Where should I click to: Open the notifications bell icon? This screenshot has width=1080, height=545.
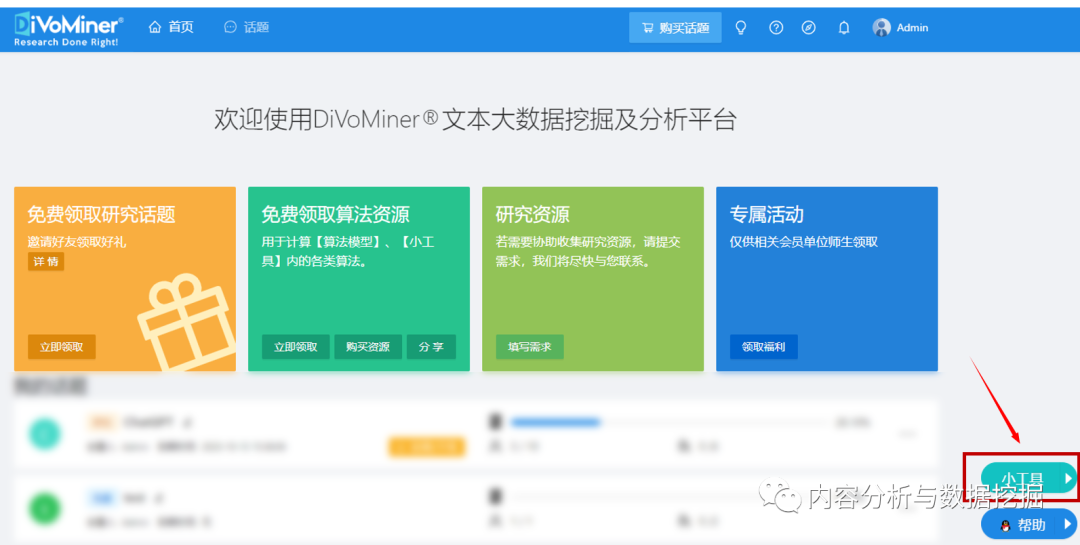(x=844, y=28)
